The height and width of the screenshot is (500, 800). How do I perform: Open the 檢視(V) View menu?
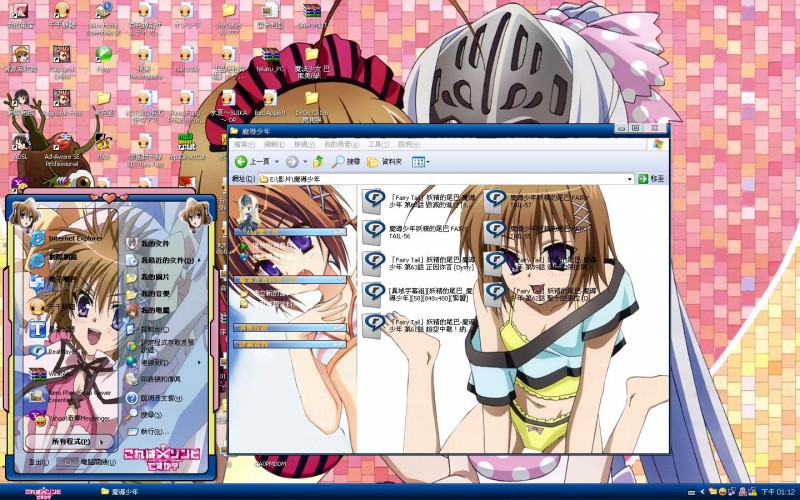(x=304, y=144)
